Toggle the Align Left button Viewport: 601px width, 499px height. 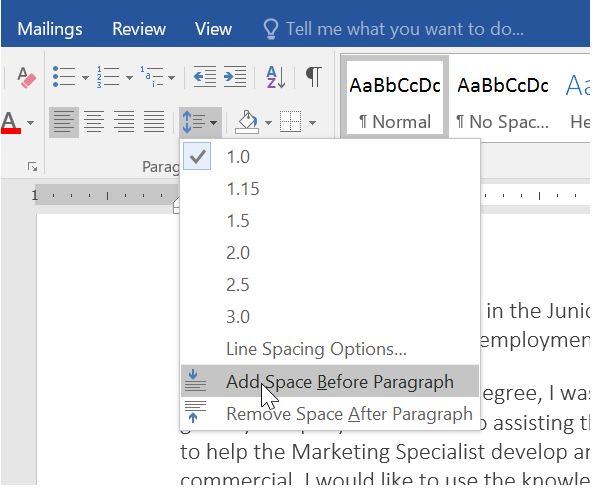(x=64, y=123)
